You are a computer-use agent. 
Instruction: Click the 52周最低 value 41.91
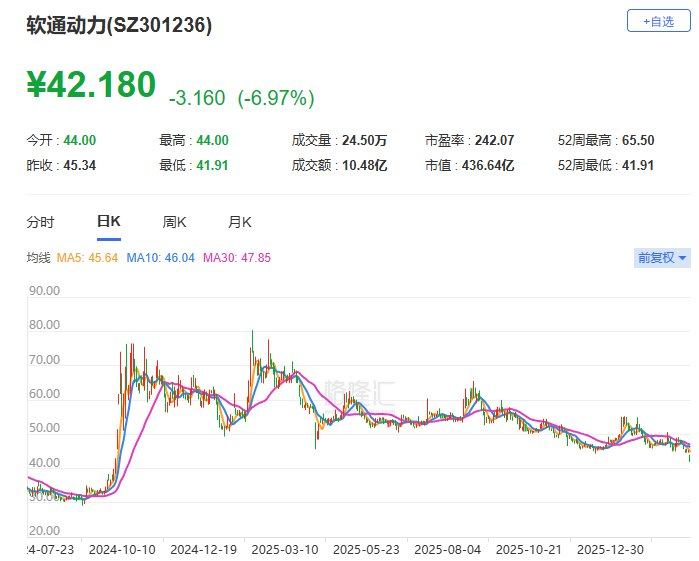coord(638,165)
